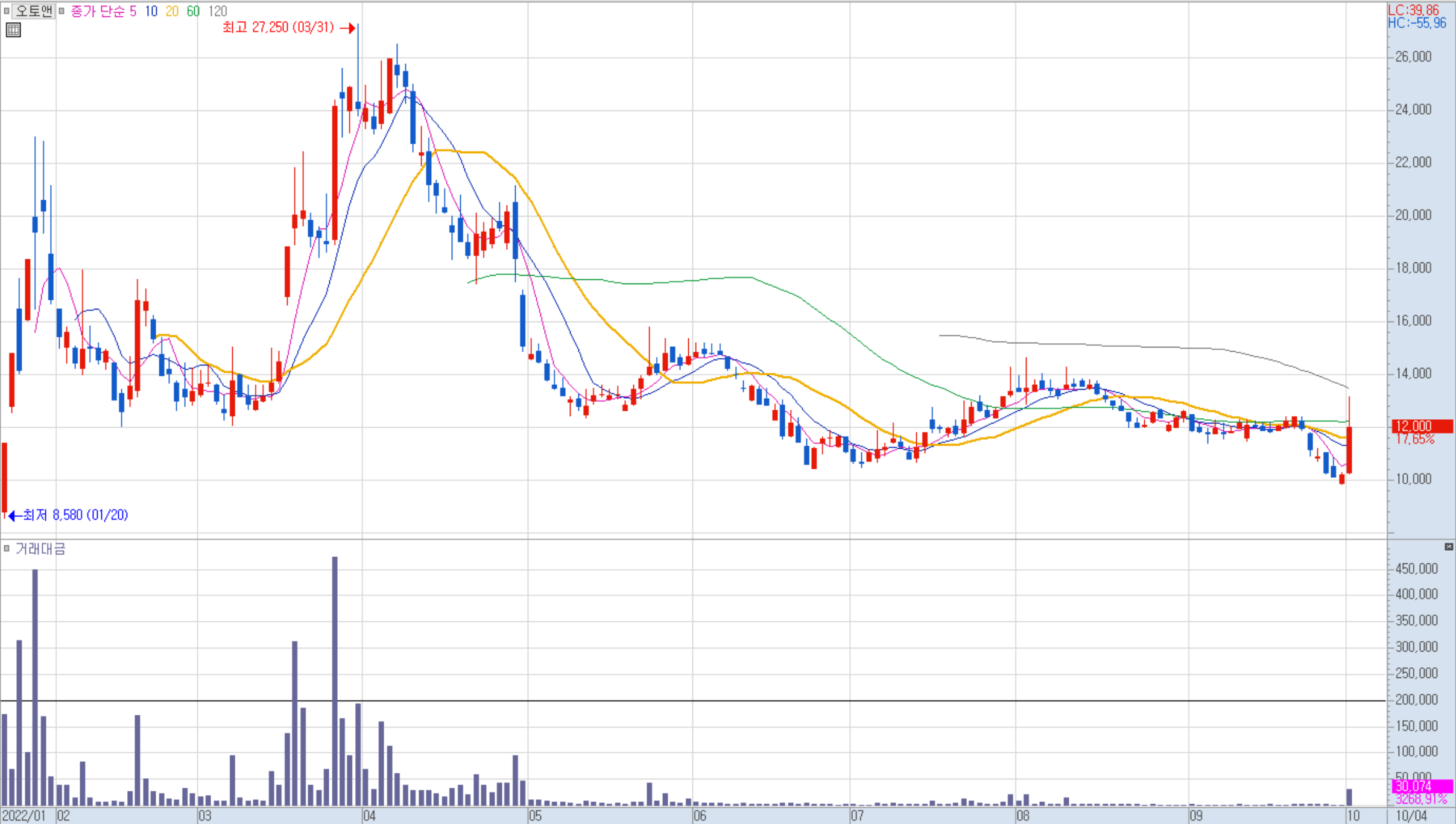Click the blue arrow at 최저 8,580

point(15,515)
